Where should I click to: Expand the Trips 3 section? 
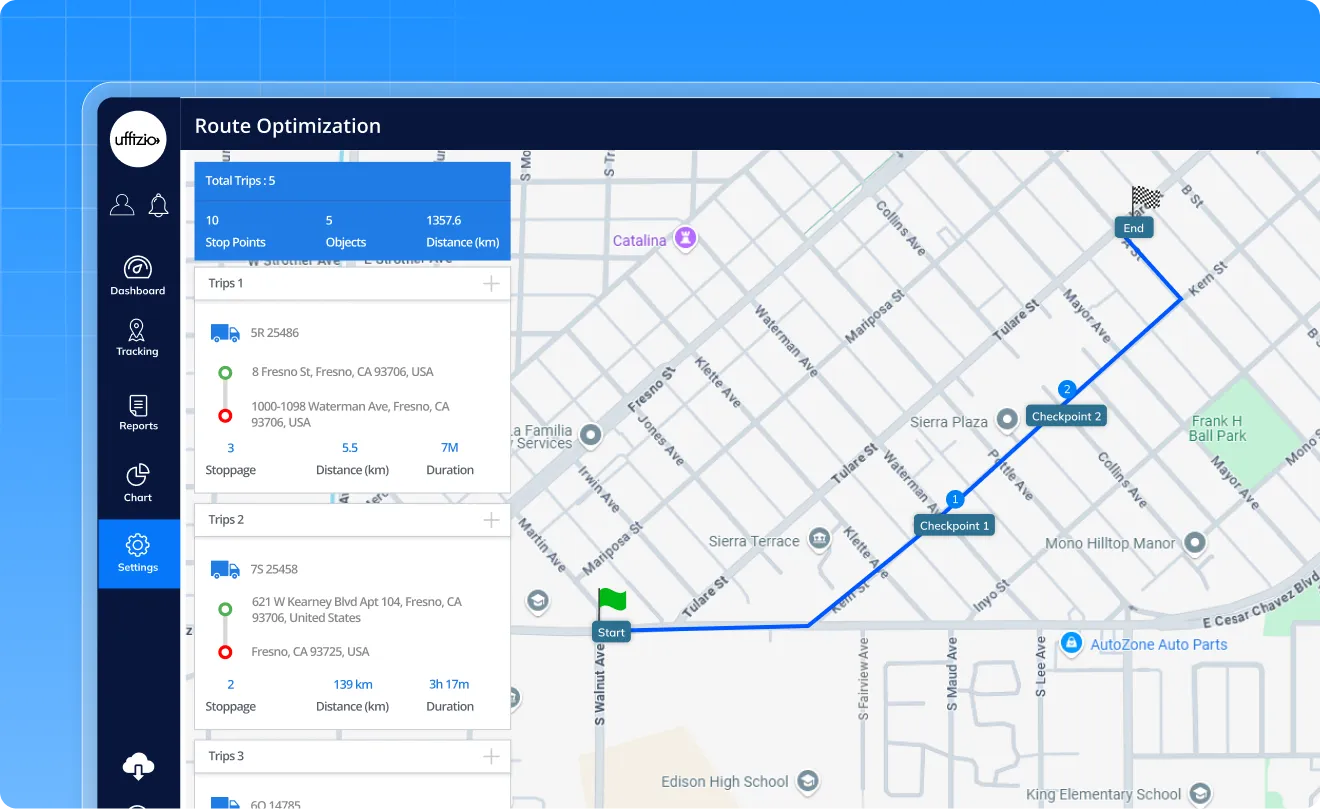pyautogui.click(x=491, y=756)
